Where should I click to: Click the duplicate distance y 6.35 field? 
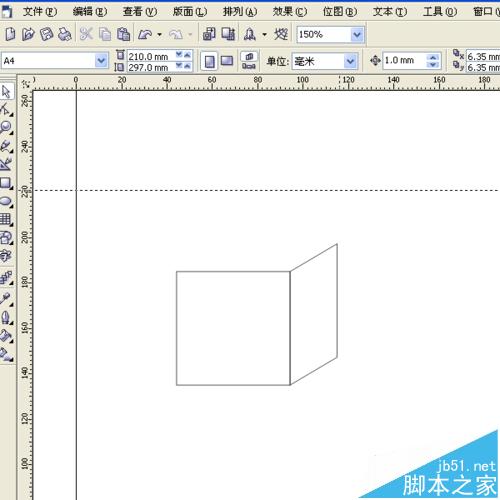pyautogui.click(x=483, y=67)
